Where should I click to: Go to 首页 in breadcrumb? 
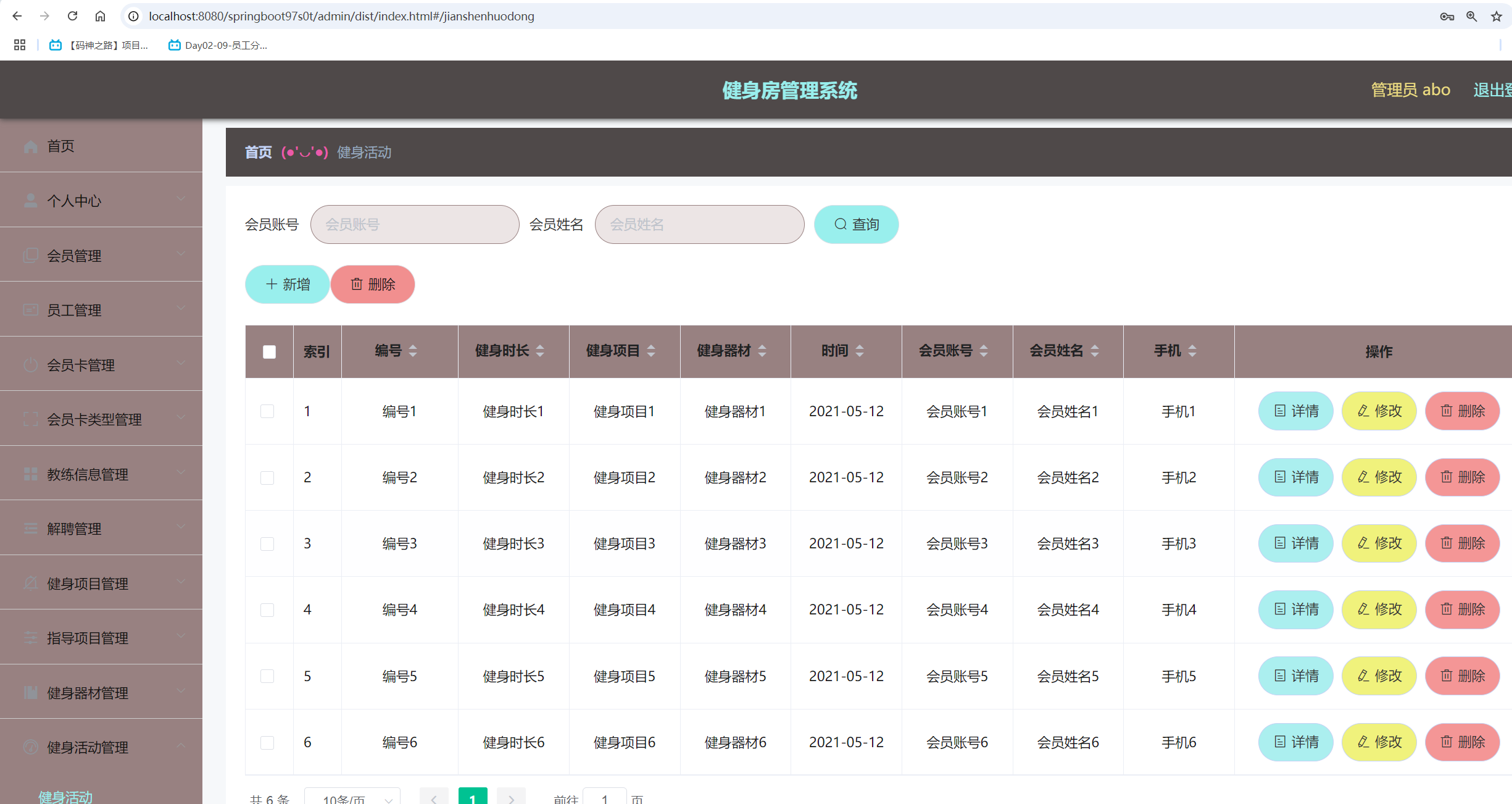pos(258,153)
